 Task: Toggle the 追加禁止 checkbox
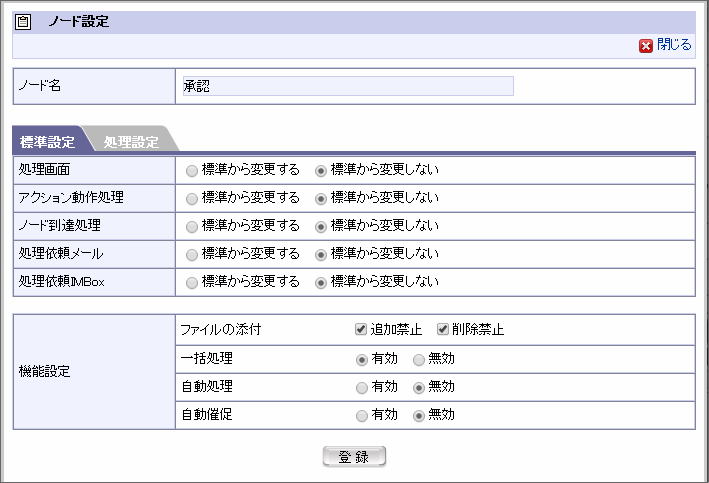click(361, 329)
